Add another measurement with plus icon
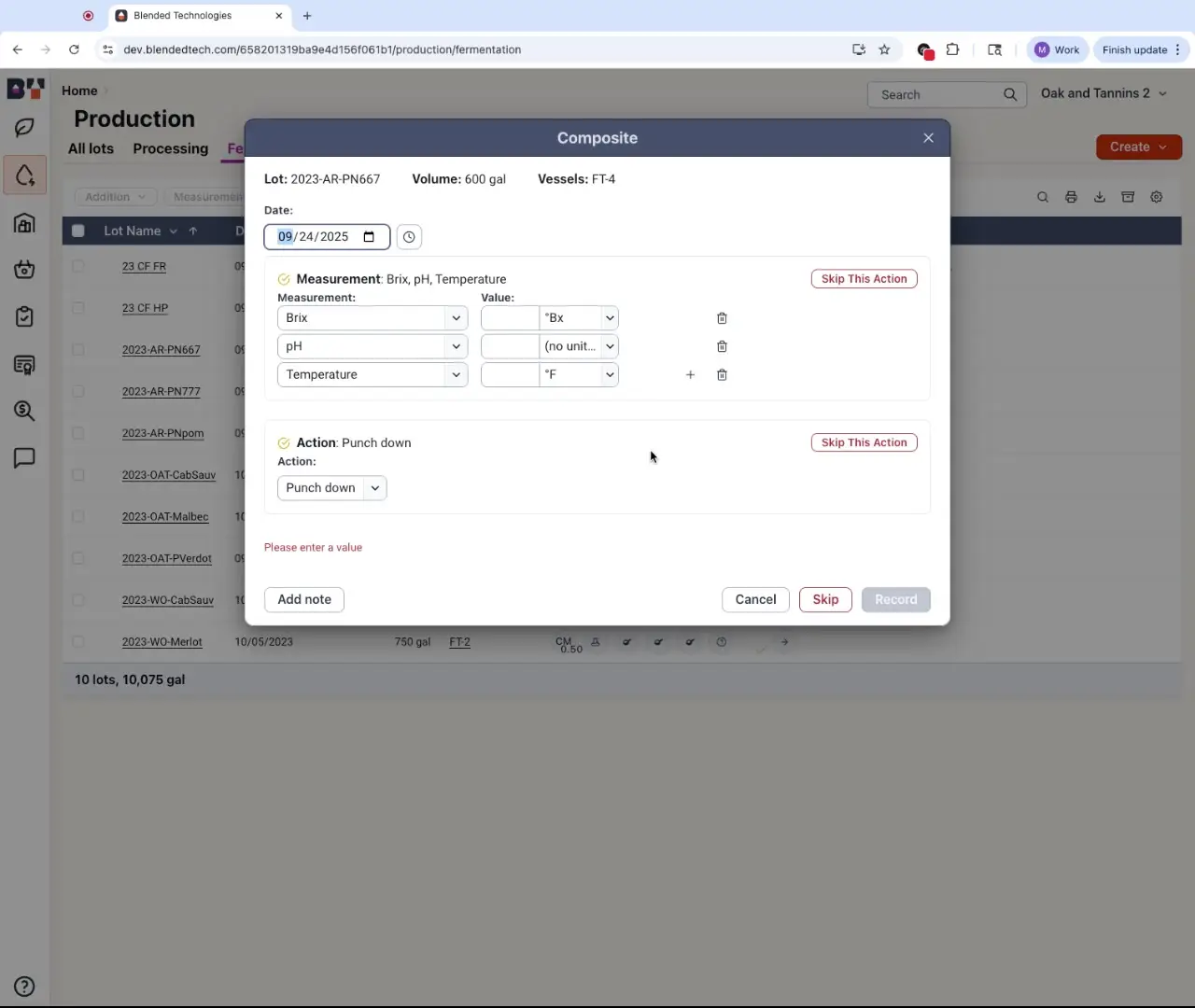 click(x=690, y=374)
